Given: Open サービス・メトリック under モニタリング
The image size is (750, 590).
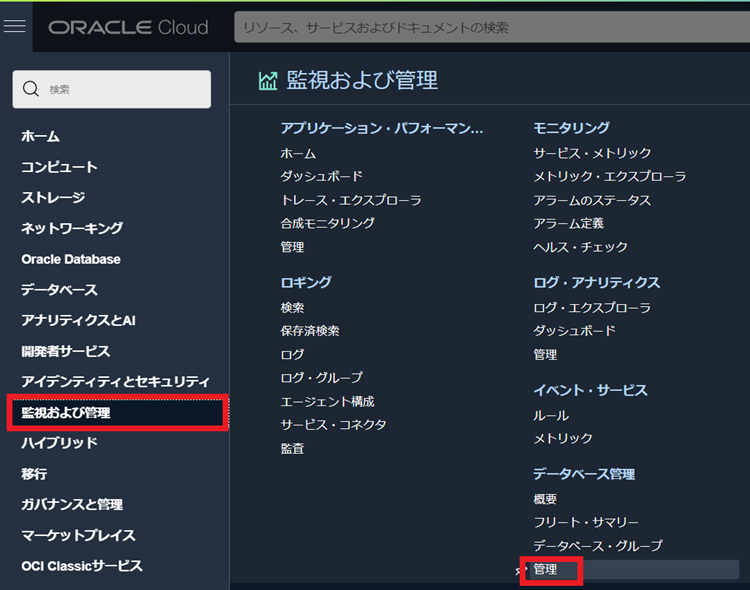Looking at the screenshot, I should tap(592, 153).
